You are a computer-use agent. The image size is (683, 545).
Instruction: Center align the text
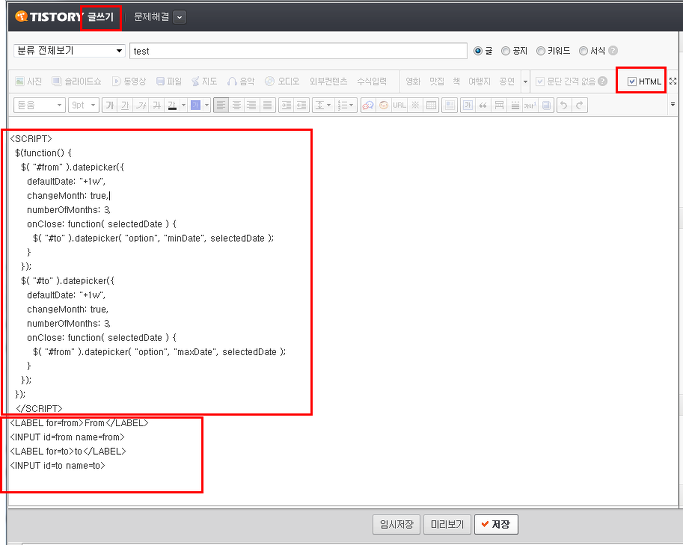coord(237,105)
